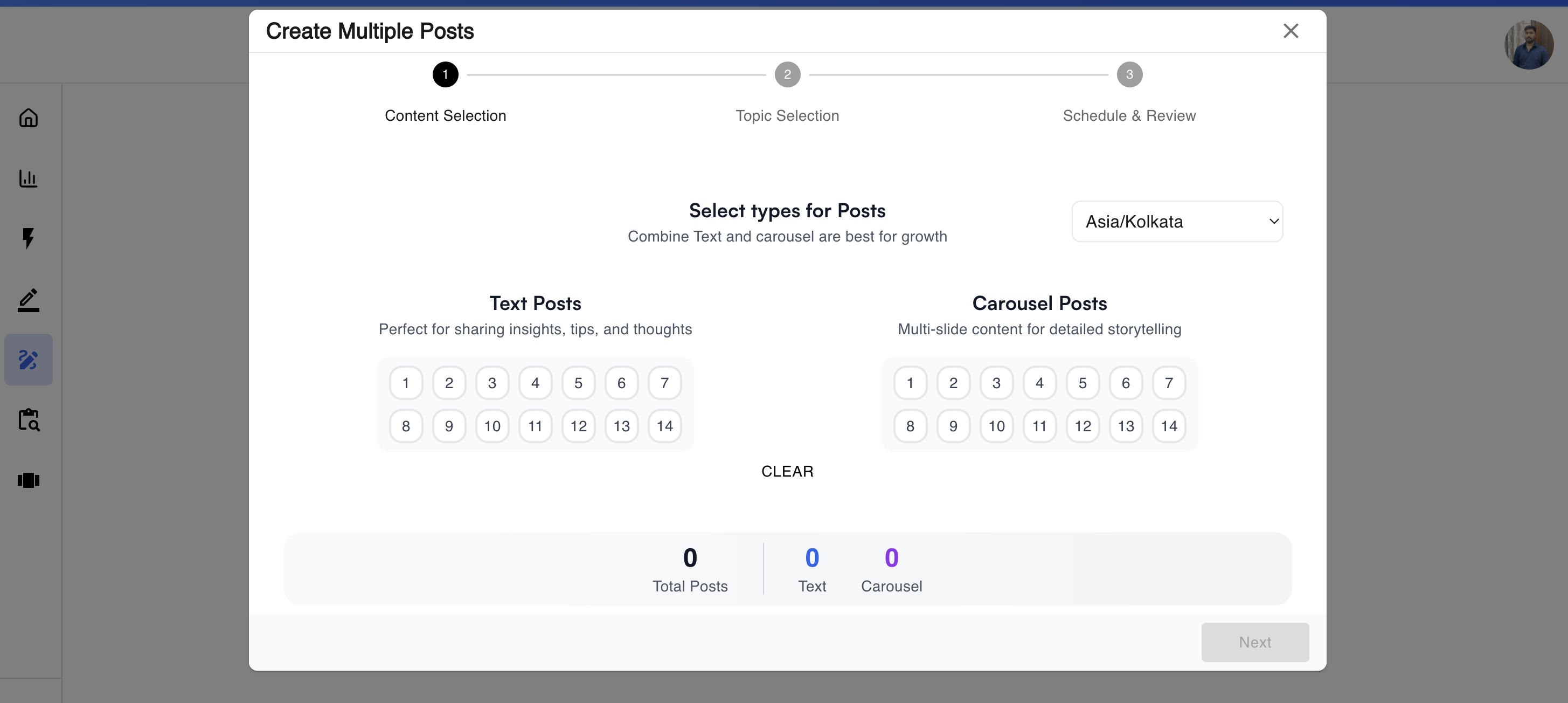Toggle 1 under Carousel Posts
1568x703 pixels.
(910, 383)
